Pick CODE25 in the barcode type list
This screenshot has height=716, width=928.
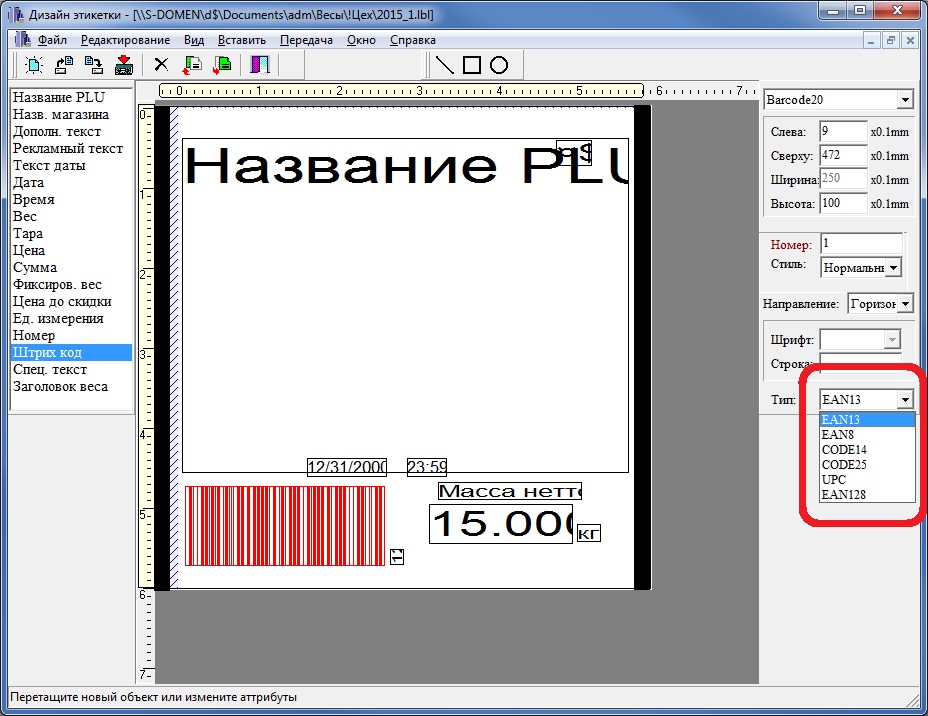843,465
